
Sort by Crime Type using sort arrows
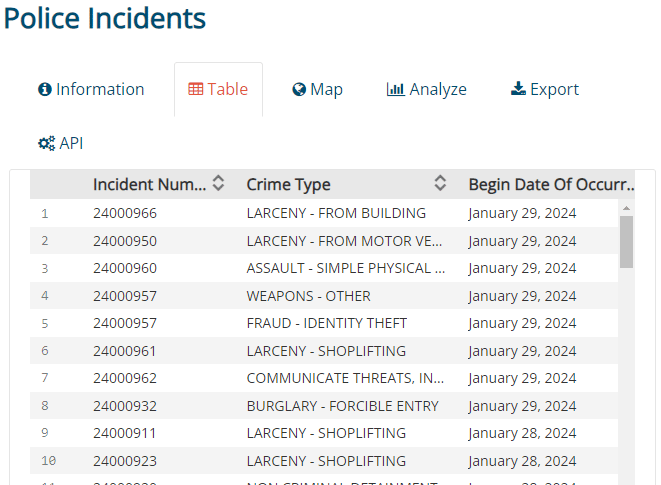pyautogui.click(x=440, y=184)
